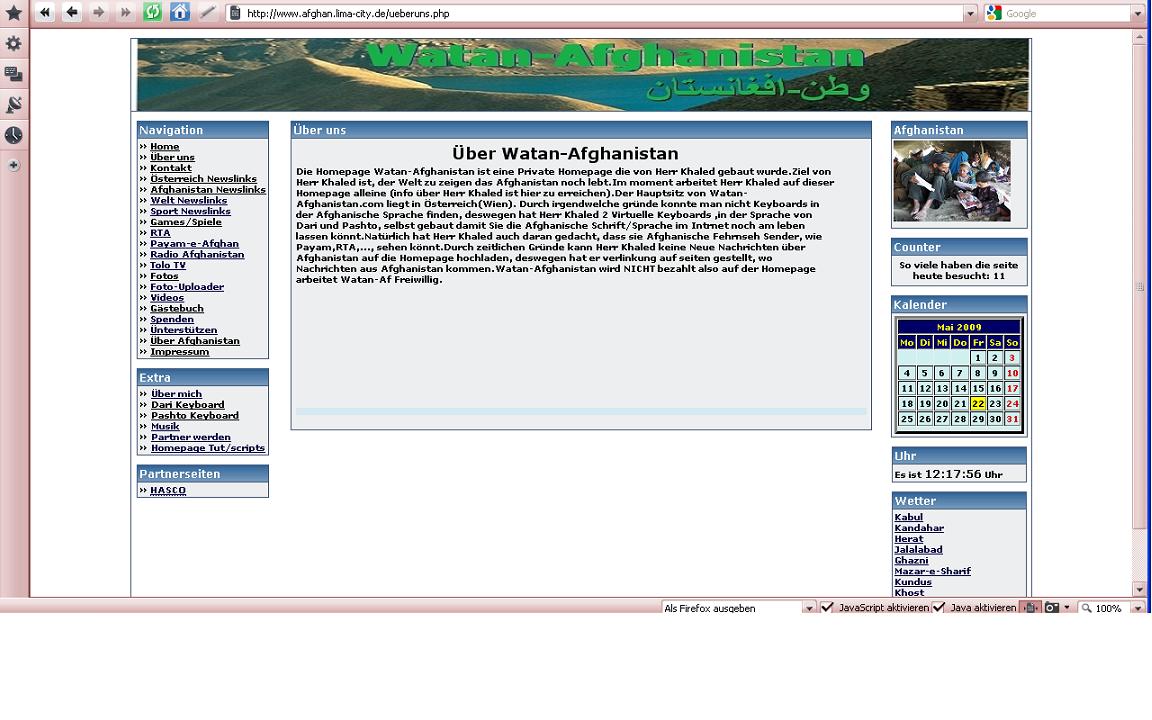Image resolution: width=1152 pixels, height=720 pixels.
Task: Open the Über mich link under Extra
Action: tap(176, 394)
